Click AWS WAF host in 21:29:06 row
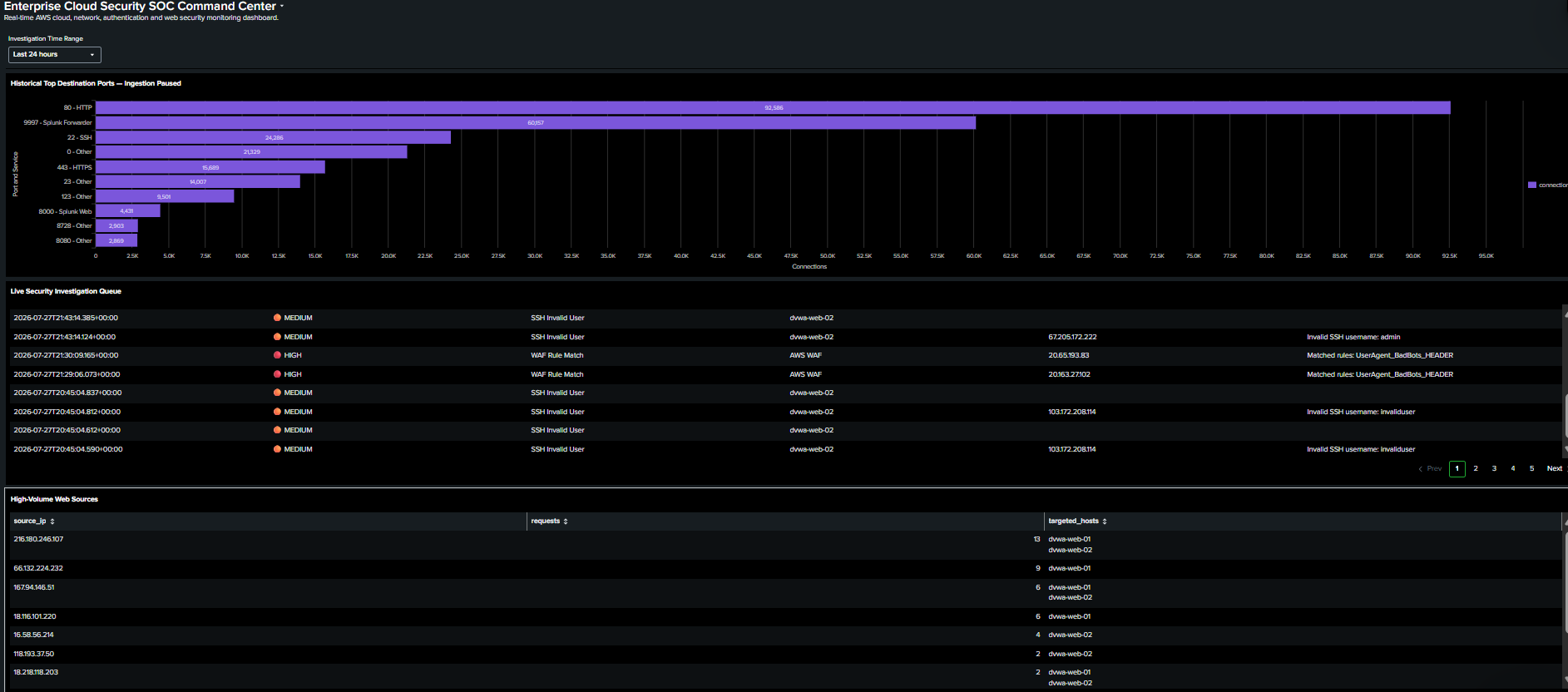The height and width of the screenshot is (692, 1568). click(x=805, y=374)
